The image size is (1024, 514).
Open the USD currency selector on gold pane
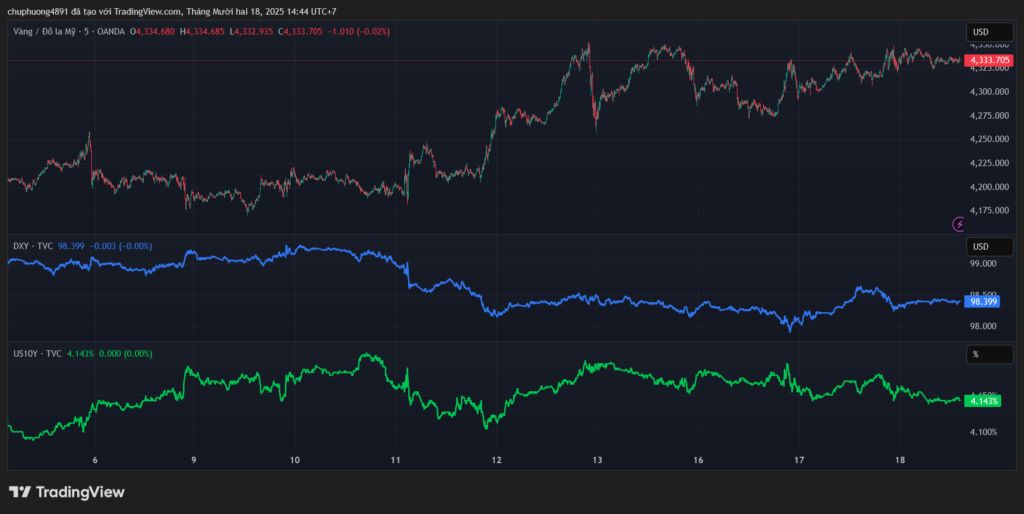pos(980,33)
